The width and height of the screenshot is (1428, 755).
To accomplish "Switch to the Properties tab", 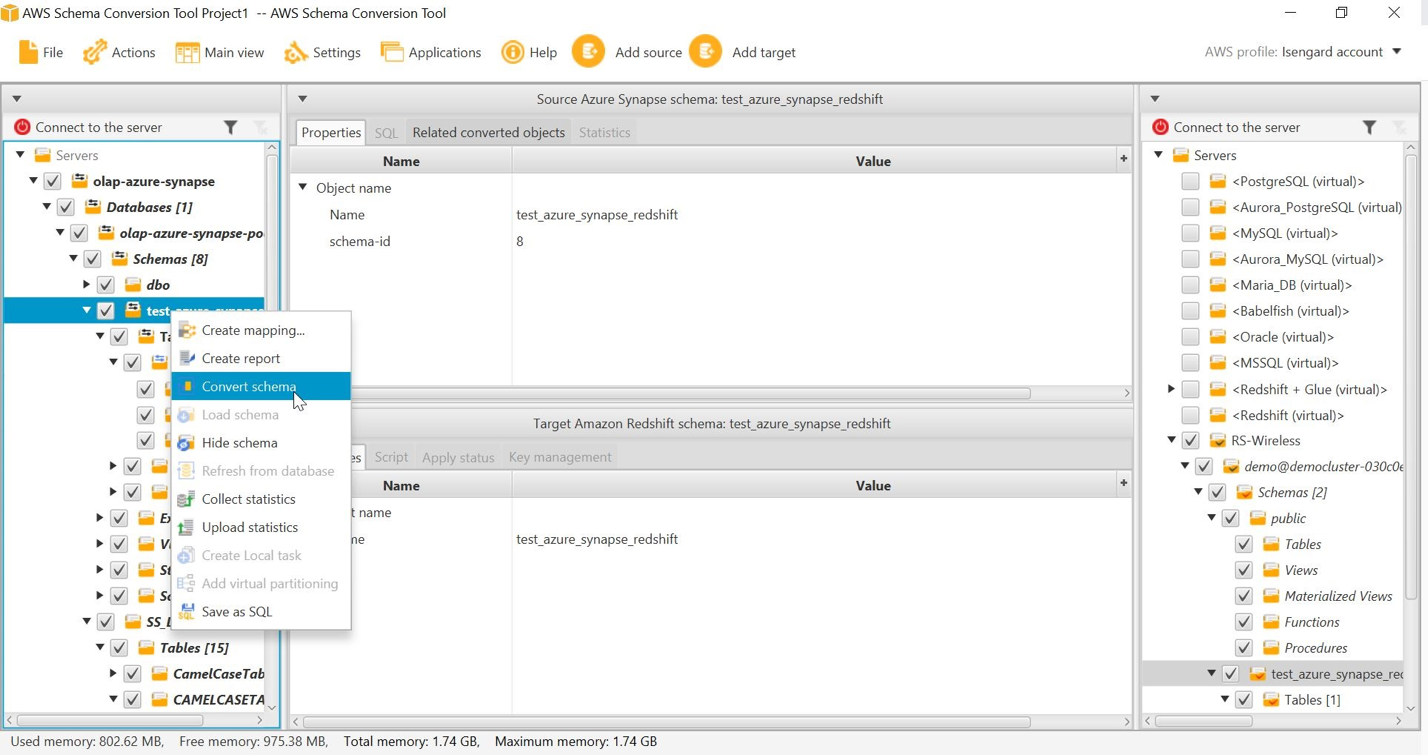I will point(331,132).
